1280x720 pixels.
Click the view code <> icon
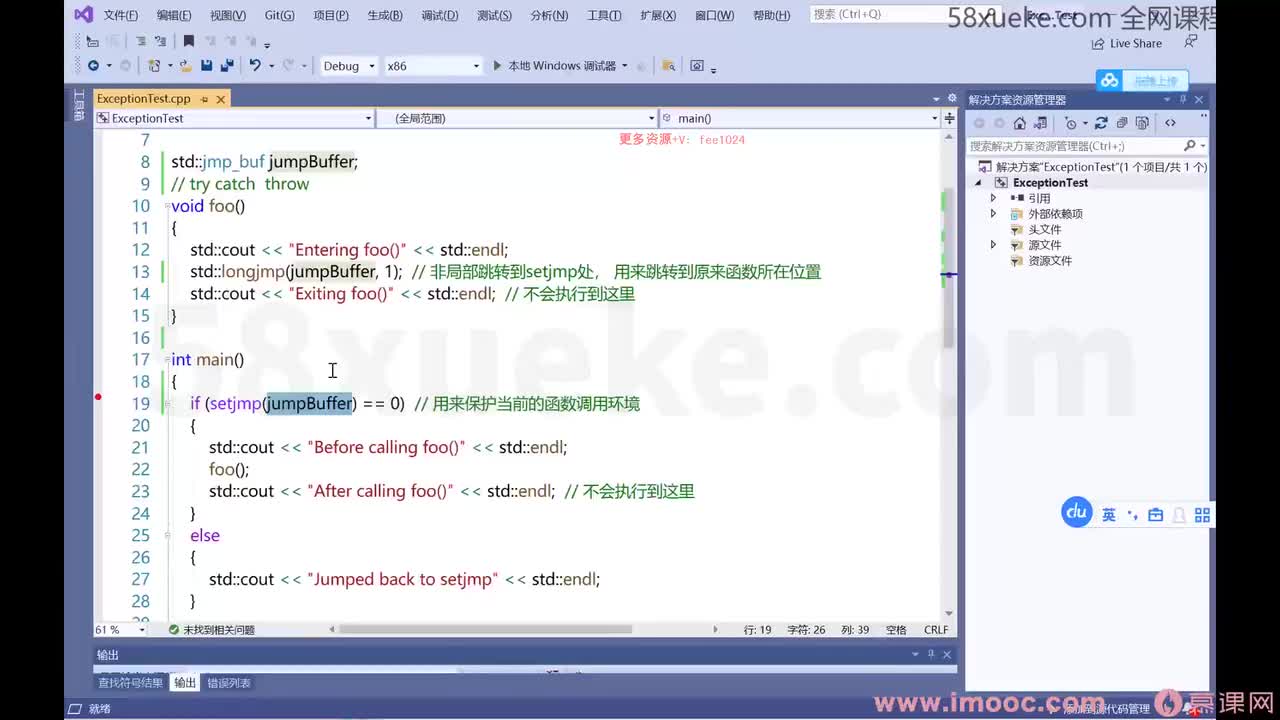click(x=1170, y=123)
